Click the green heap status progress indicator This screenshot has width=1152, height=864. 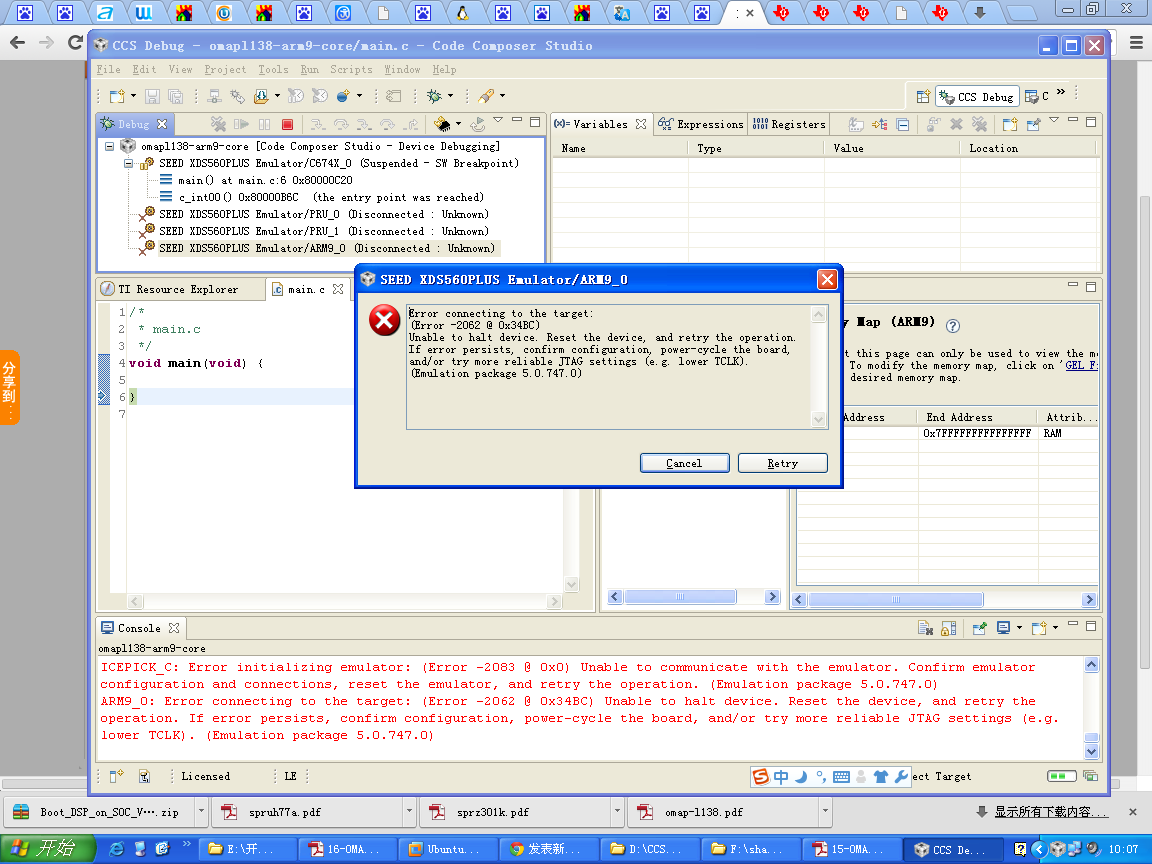tap(1061, 776)
